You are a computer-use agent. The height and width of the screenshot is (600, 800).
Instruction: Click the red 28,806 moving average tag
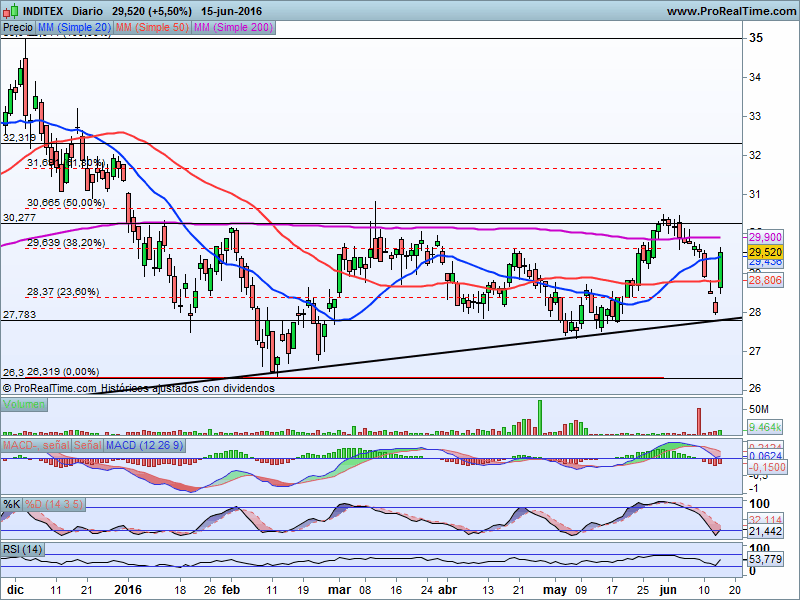(x=765, y=280)
